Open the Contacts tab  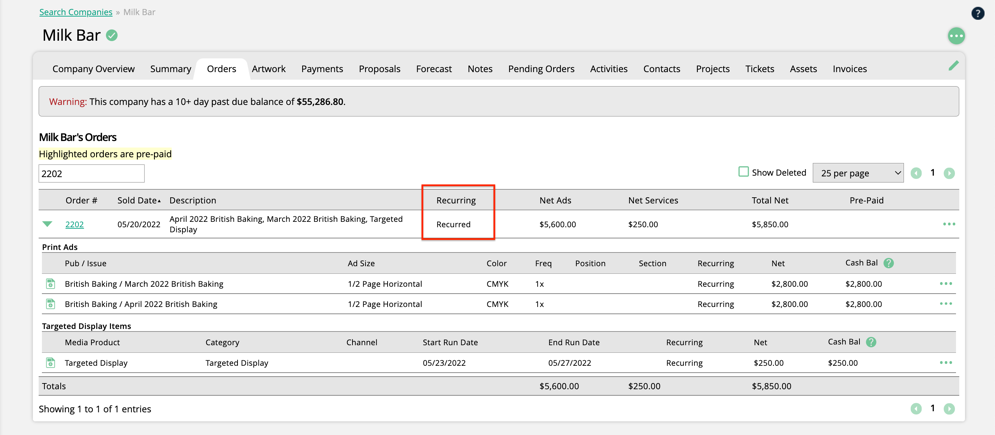pos(662,68)
